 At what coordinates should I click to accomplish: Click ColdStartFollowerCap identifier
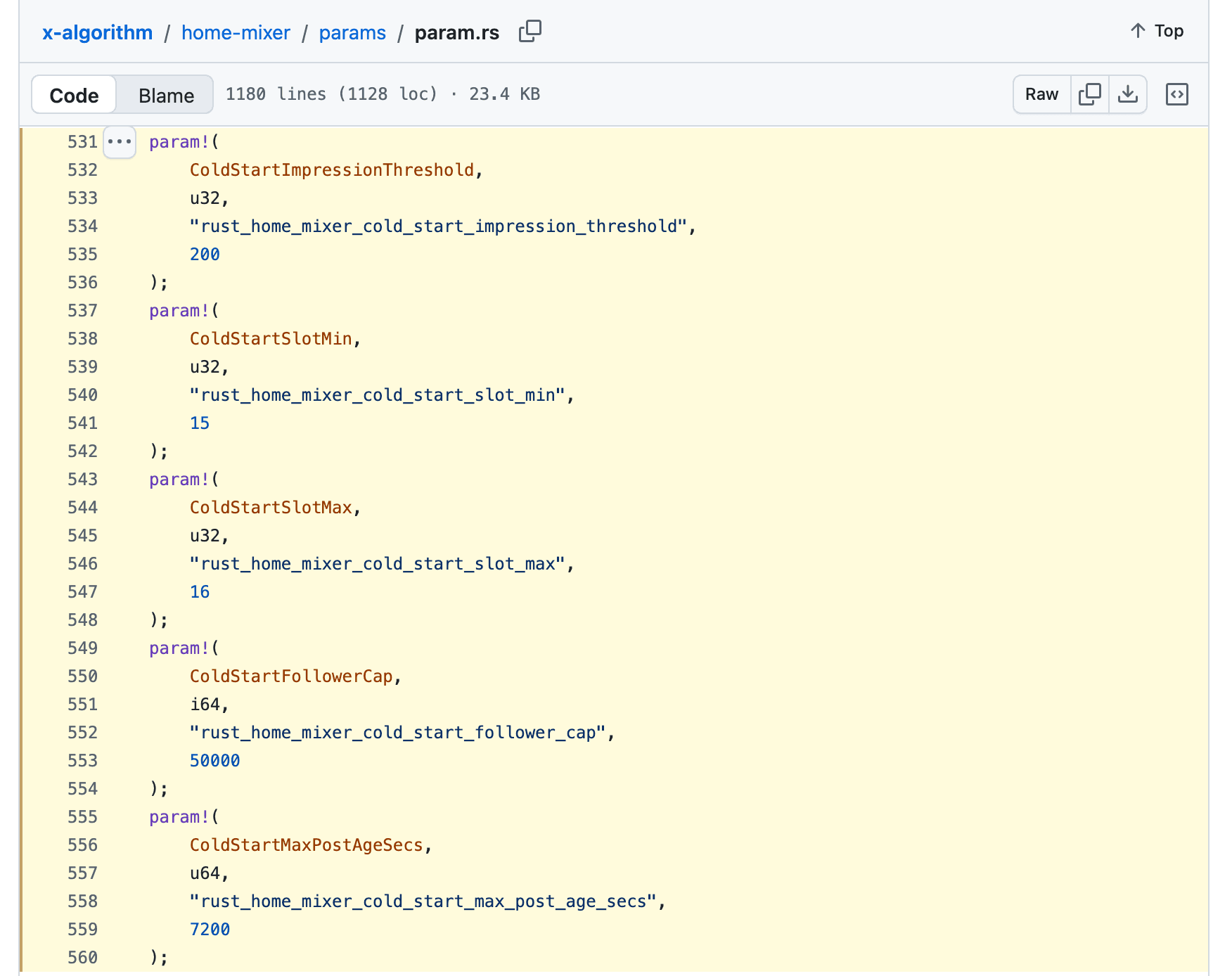coord(291,676)
